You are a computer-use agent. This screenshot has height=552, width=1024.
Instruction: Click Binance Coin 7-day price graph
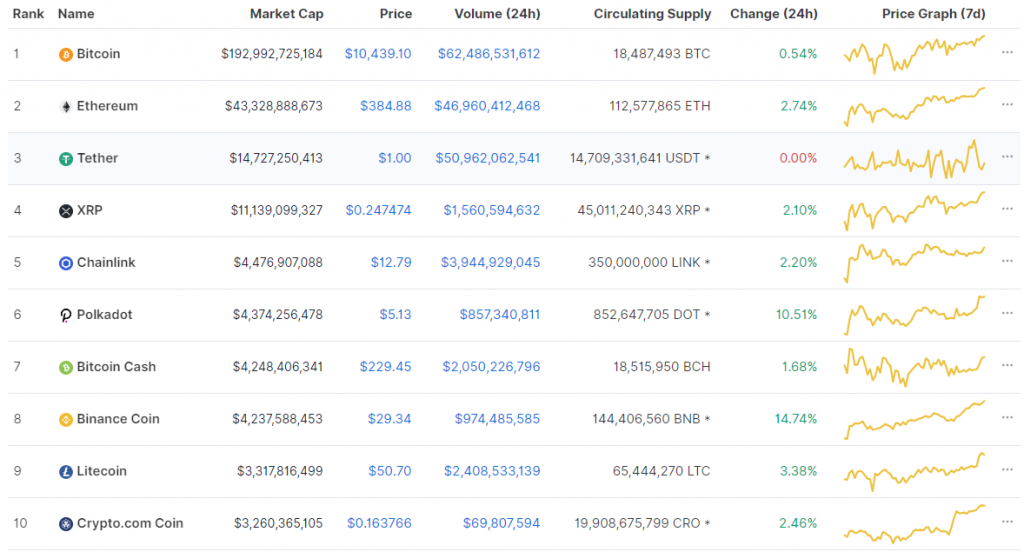914,419
